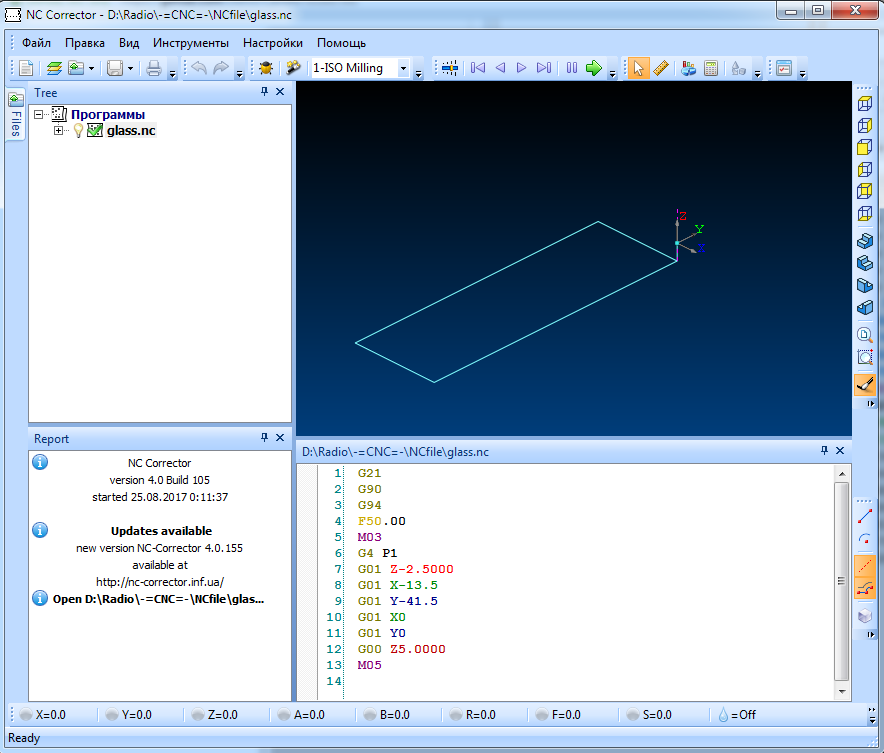Open the Файл menu
The height and width of the screenshot is (753, 884).
[36, 43]
